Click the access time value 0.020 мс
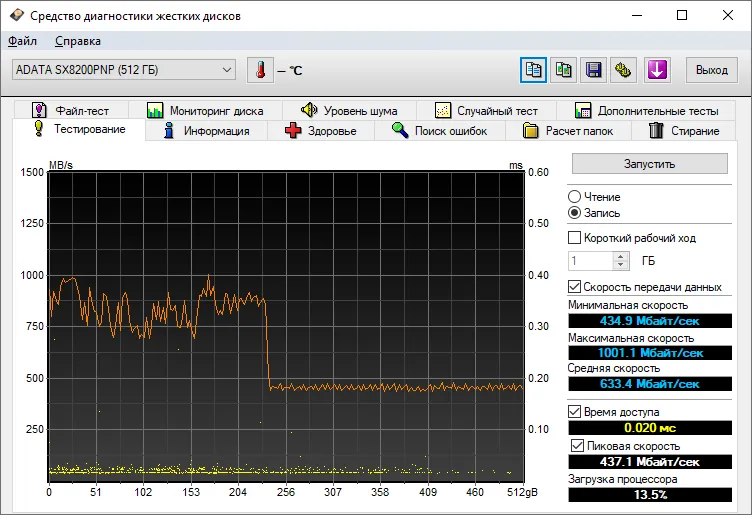 (650, 428)
